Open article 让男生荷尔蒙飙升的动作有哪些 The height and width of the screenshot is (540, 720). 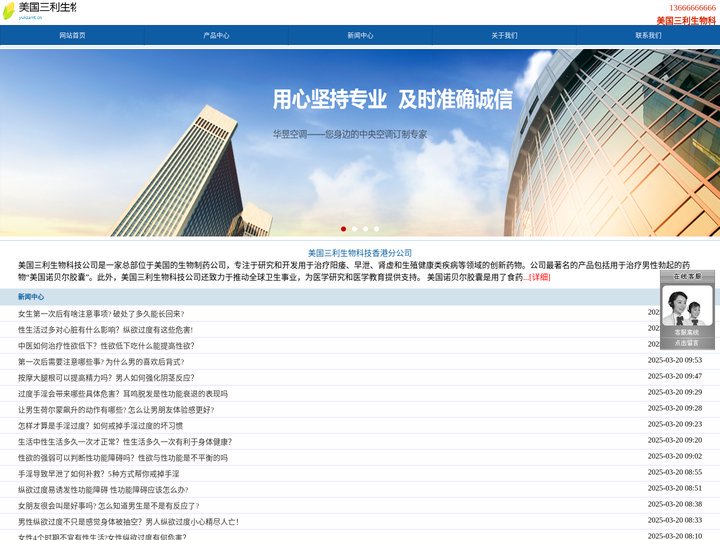click(116, 410)
